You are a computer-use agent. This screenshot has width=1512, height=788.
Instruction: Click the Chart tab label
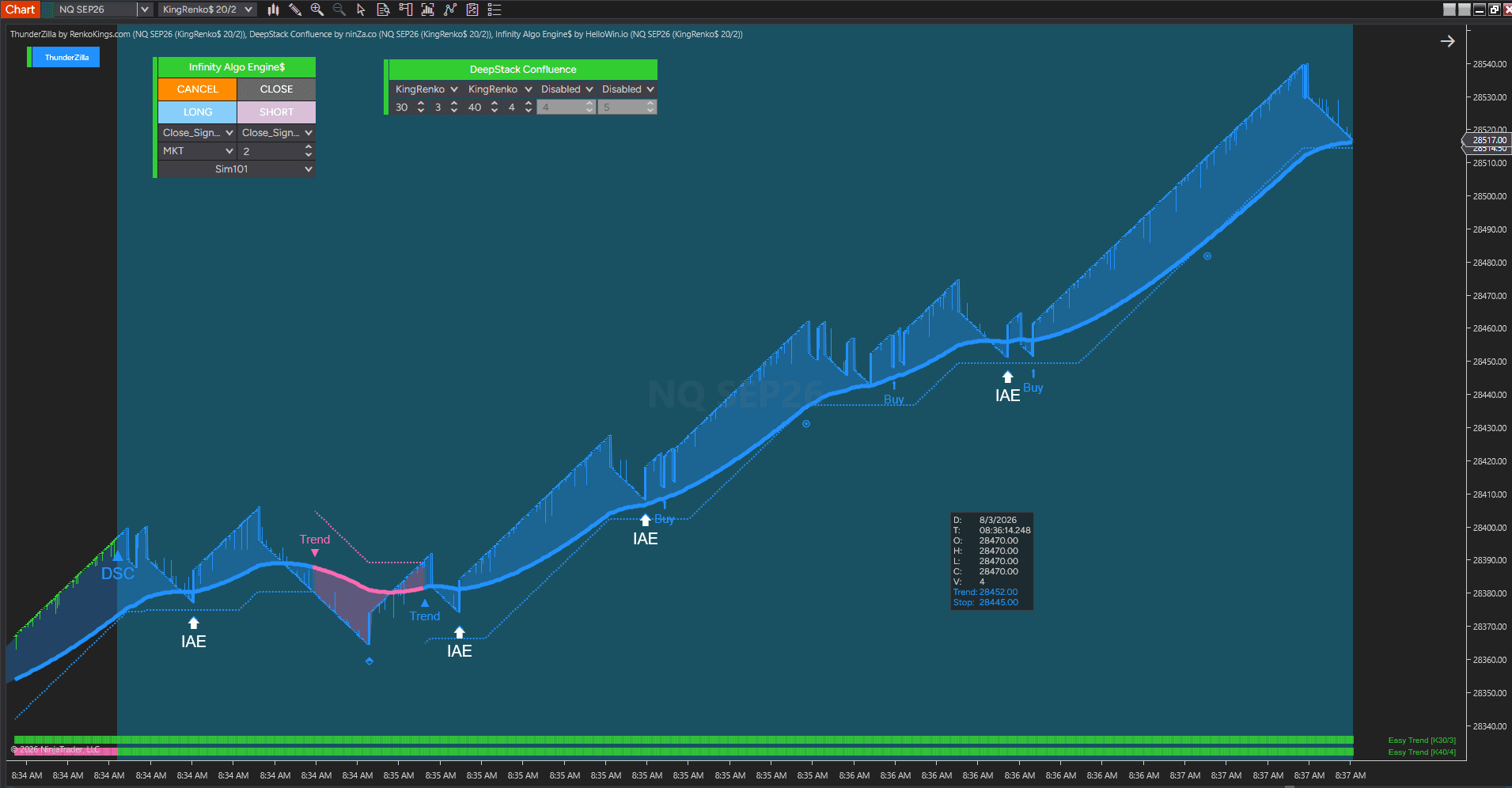pos(21,9)
